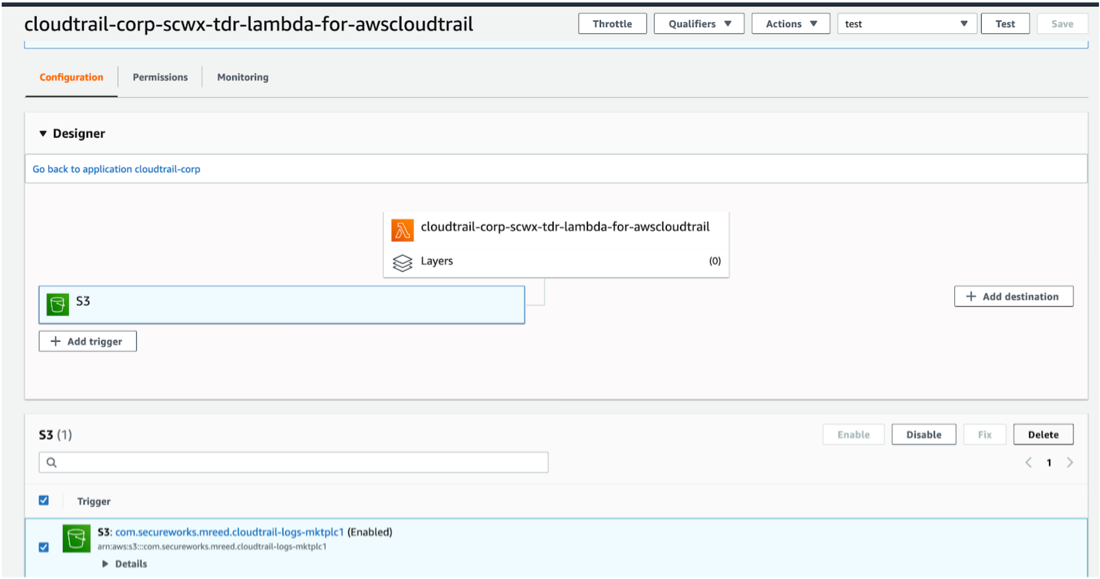1100x579 pixels.
Task: Click the (Enabled) status text
Action: pyautogui.click(x=370, y=532)
